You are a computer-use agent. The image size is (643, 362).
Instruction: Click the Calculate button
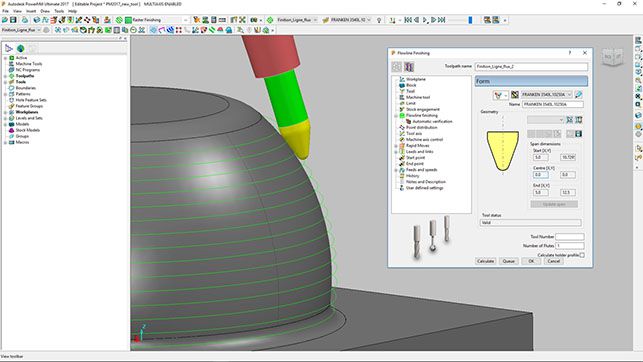pos(486,261)
